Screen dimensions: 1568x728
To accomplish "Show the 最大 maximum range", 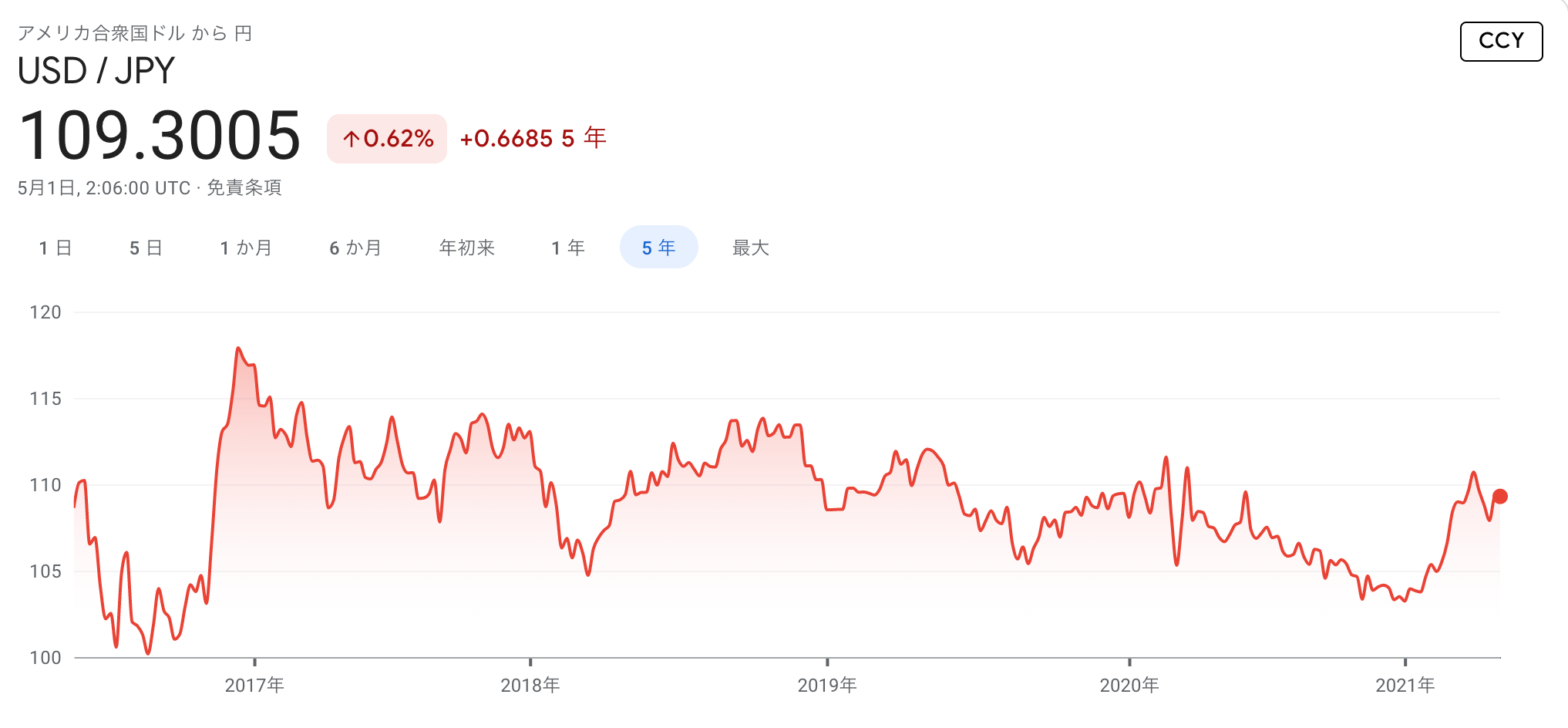I will click(750, 248).
